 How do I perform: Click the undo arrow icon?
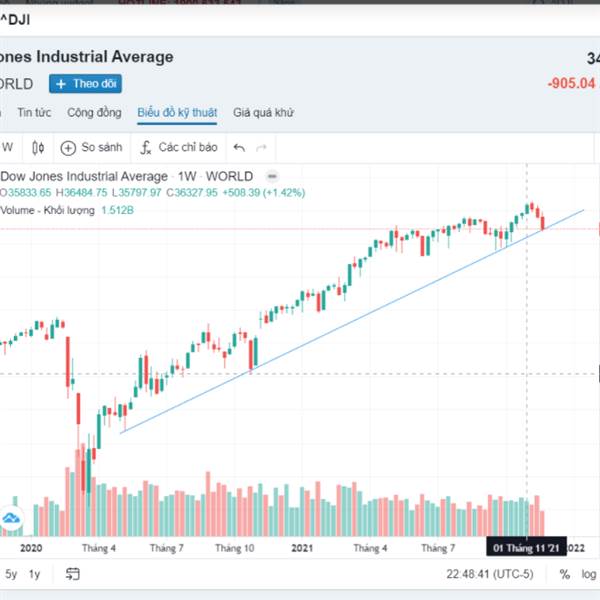pyautogui.click(x=239, y=148)
